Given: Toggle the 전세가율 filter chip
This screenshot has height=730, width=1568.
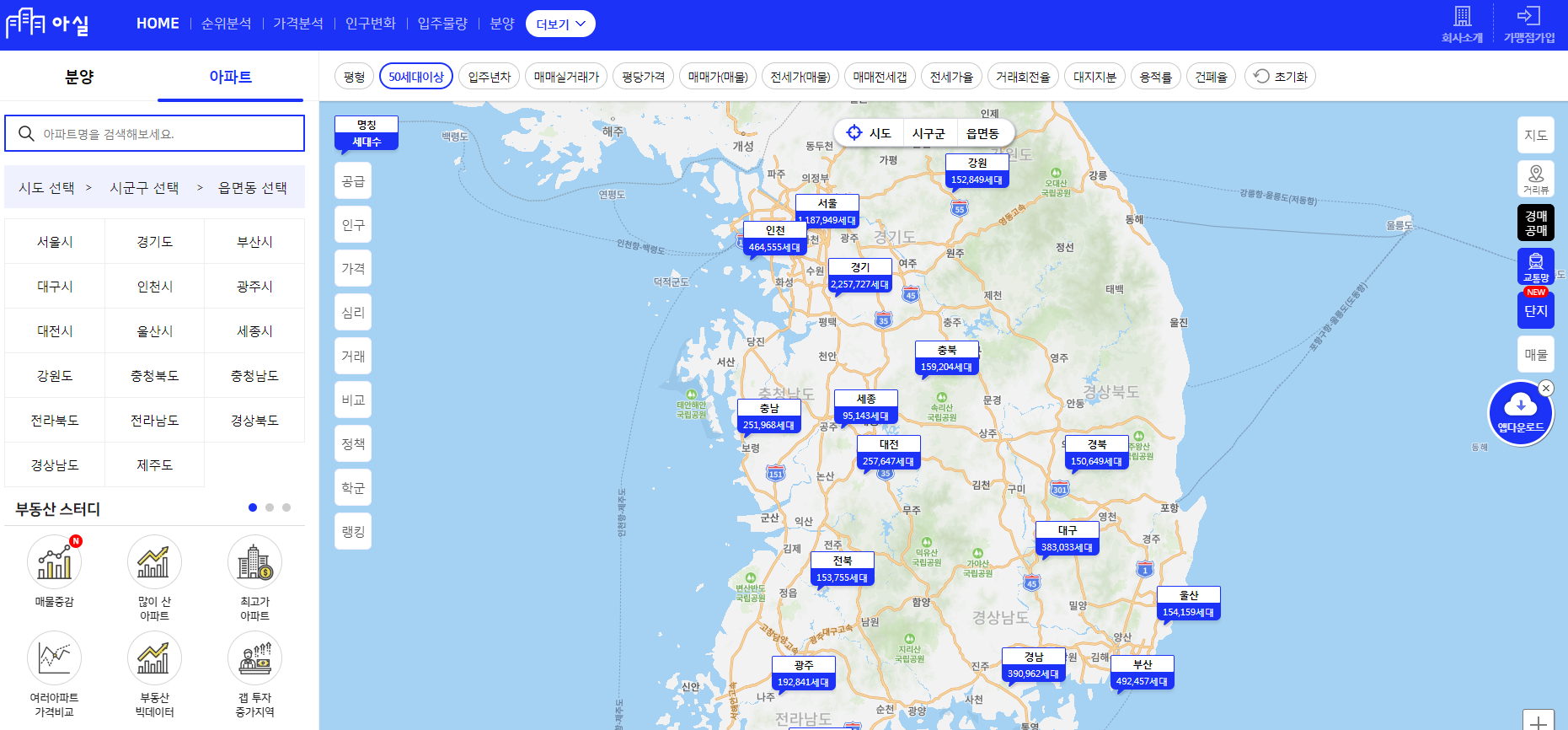Looking at the screenshot, I should point(951,77).
